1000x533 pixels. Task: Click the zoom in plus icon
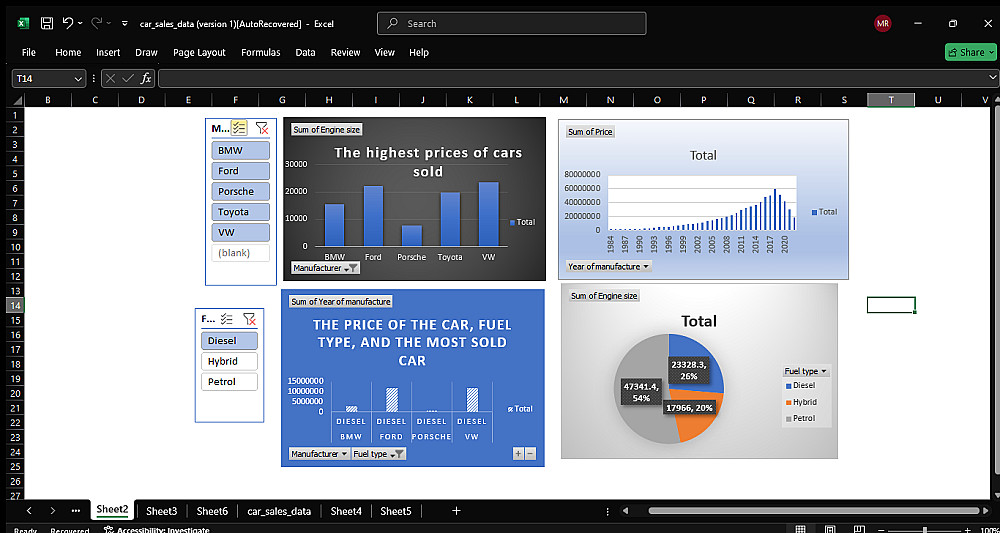(967, 530)
